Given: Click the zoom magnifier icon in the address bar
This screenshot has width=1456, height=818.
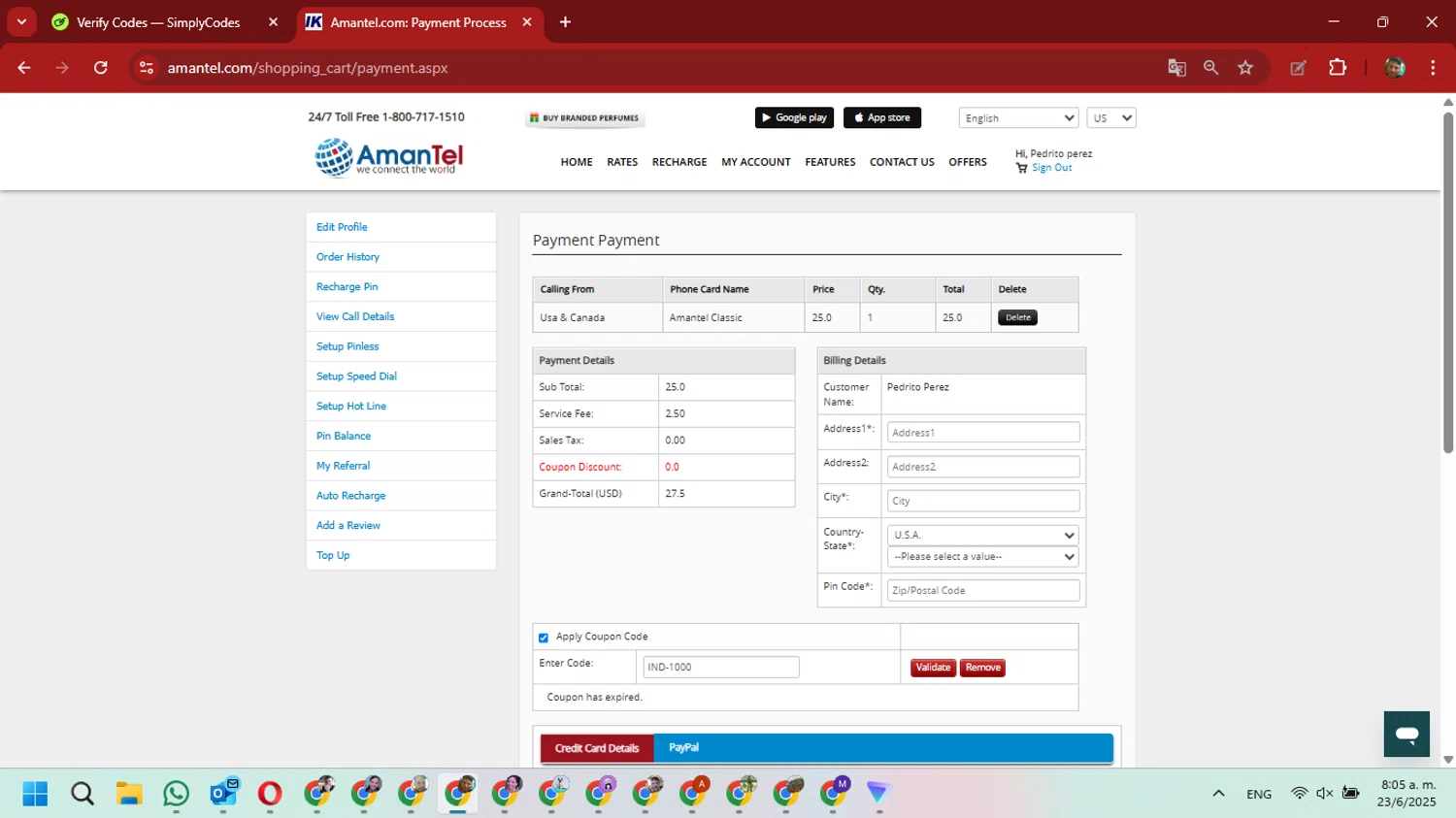Looking at the screenshot, I should (x=1210, y=68).
